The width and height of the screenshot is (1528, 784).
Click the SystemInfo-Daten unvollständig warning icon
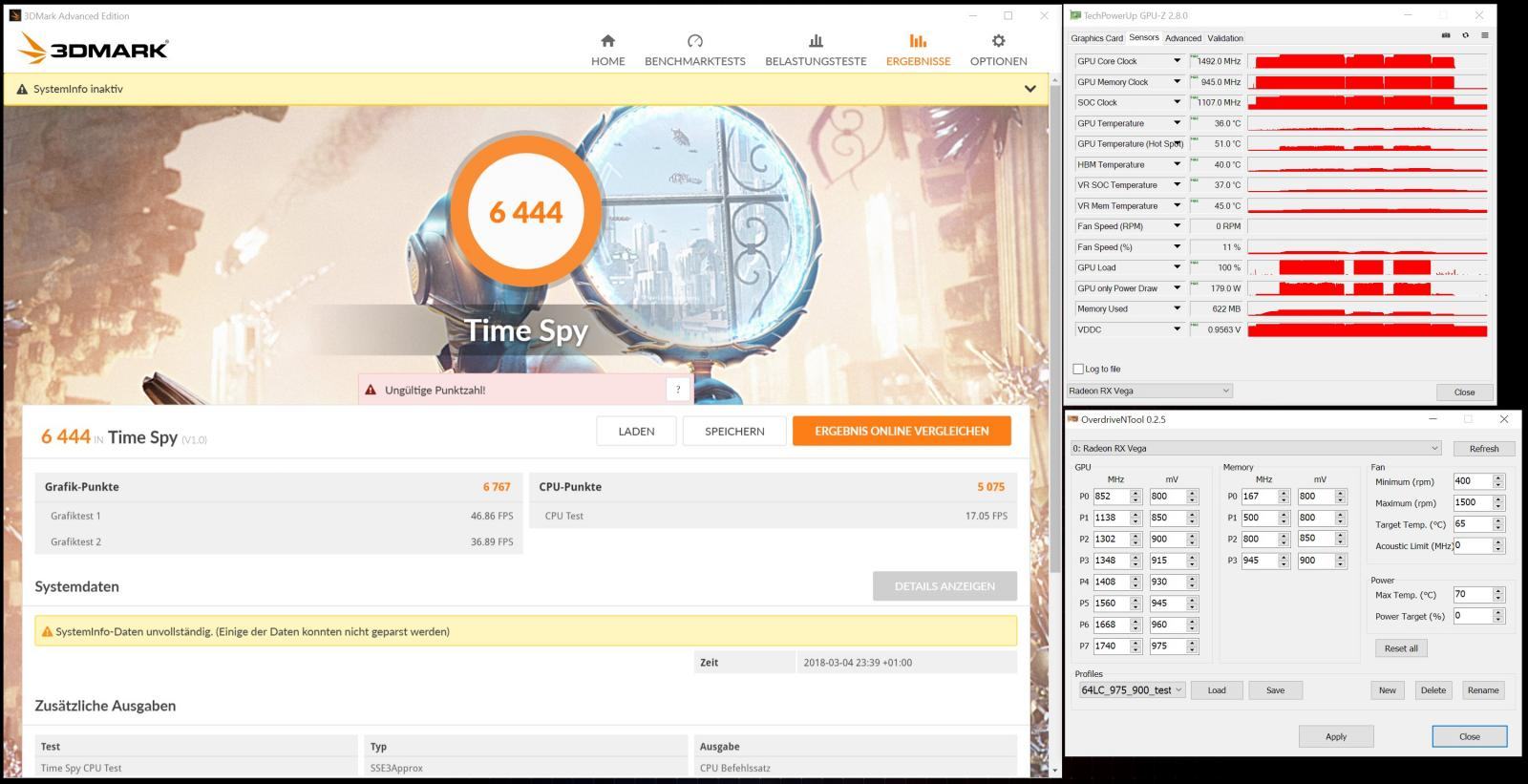pyautogui.click(x=47, y=631)
